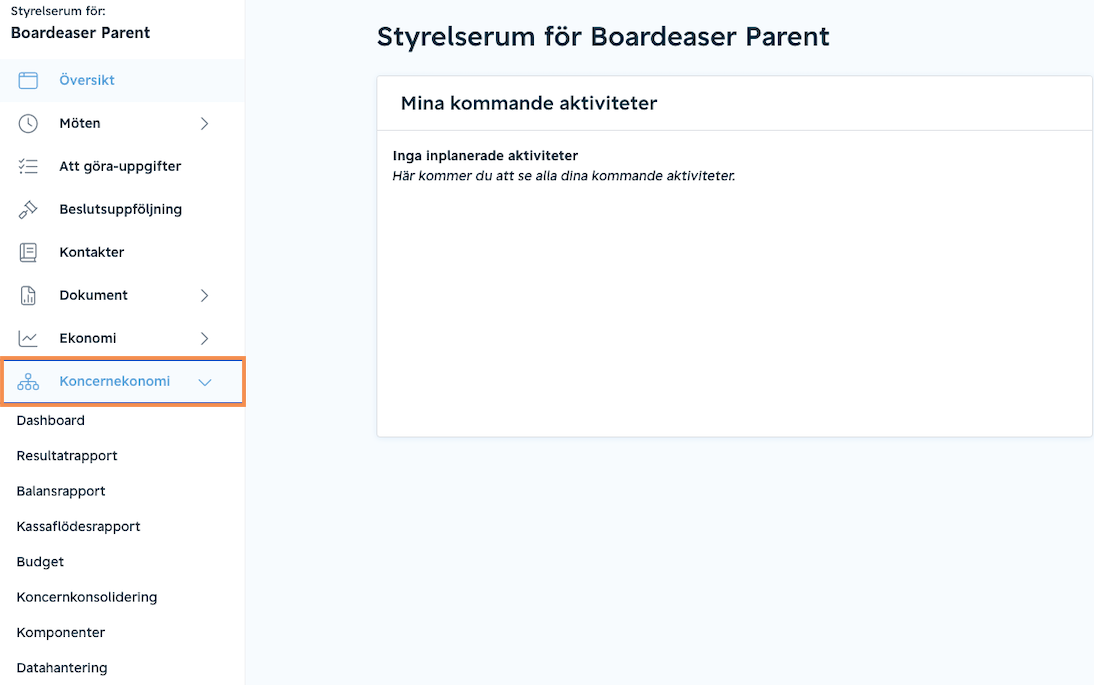
Task: Open the Budget submenu item
Action: tap(40, 562)
